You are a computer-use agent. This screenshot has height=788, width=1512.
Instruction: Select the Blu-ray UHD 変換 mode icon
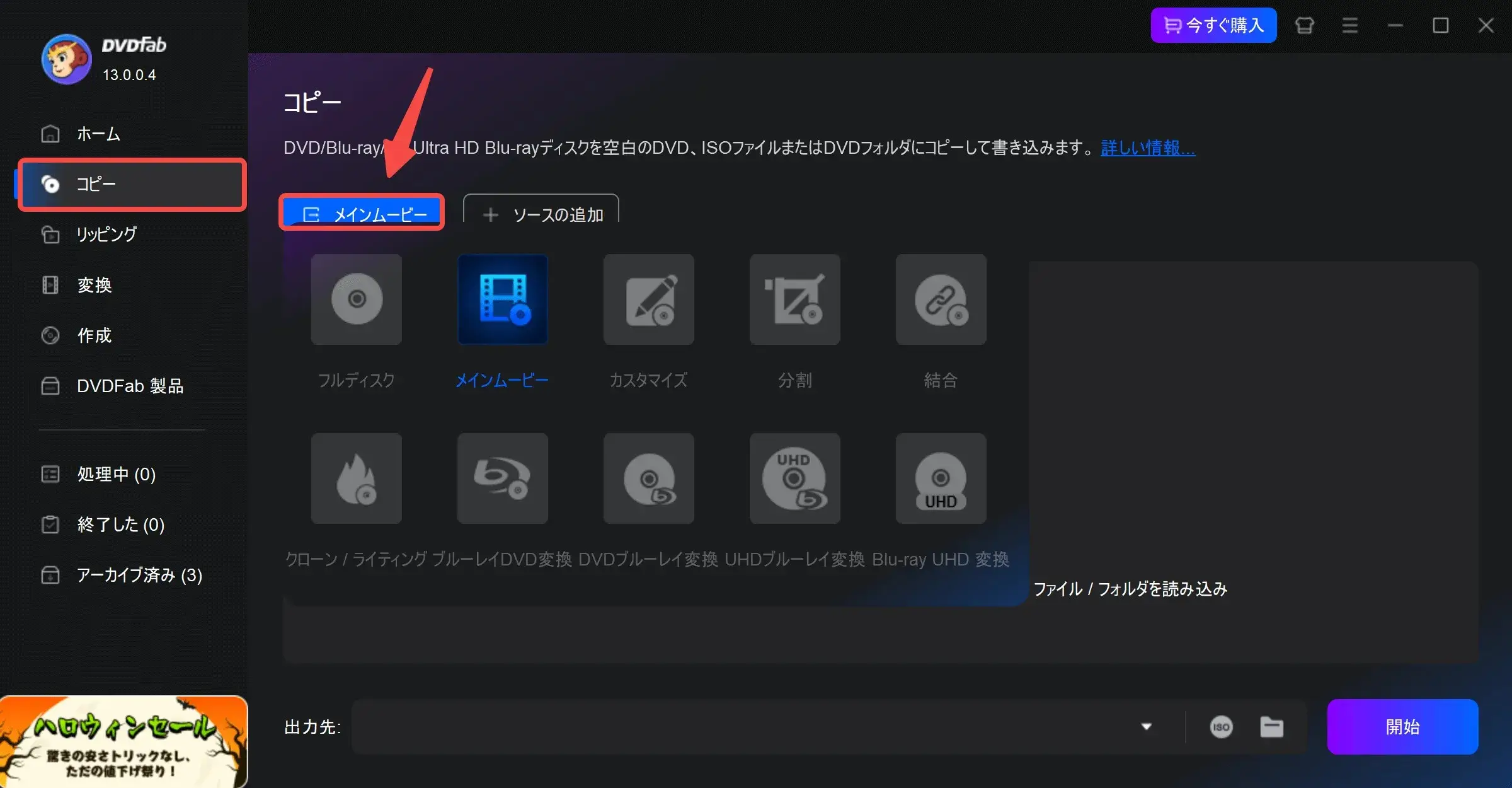941,478
